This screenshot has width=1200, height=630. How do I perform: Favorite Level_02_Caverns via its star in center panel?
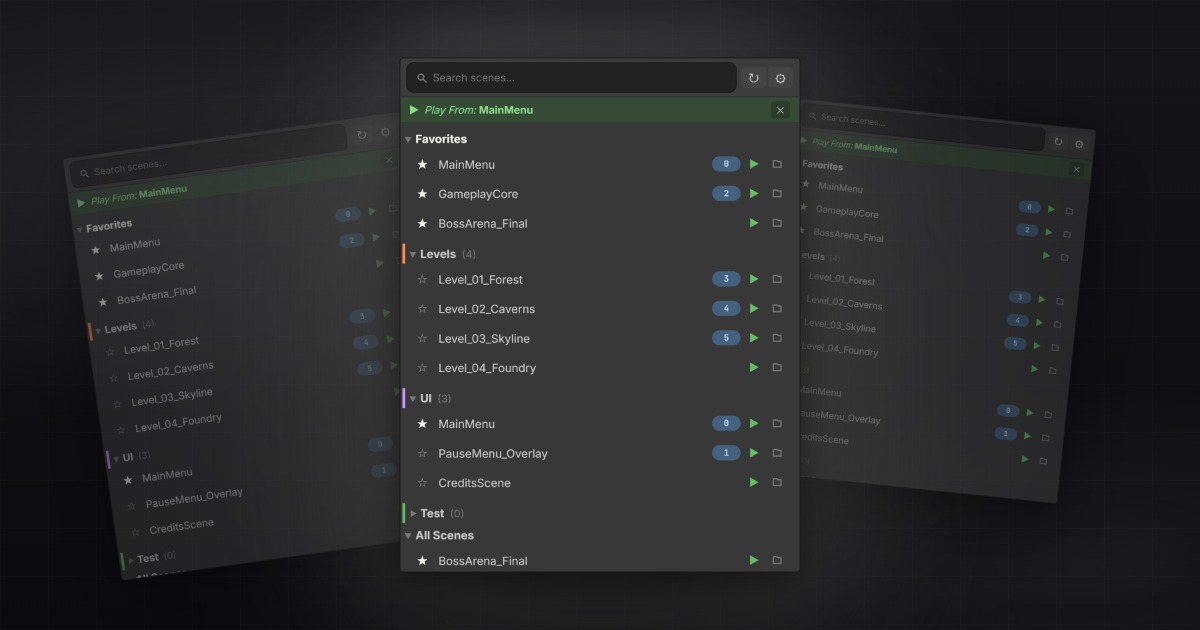coord(422,309)
